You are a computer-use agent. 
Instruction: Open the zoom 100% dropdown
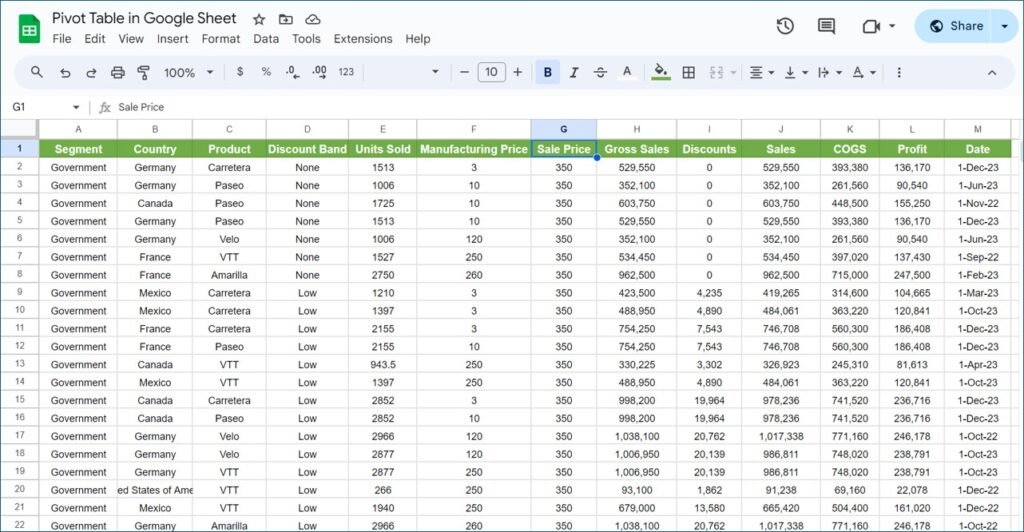click(x=188, y=72)
